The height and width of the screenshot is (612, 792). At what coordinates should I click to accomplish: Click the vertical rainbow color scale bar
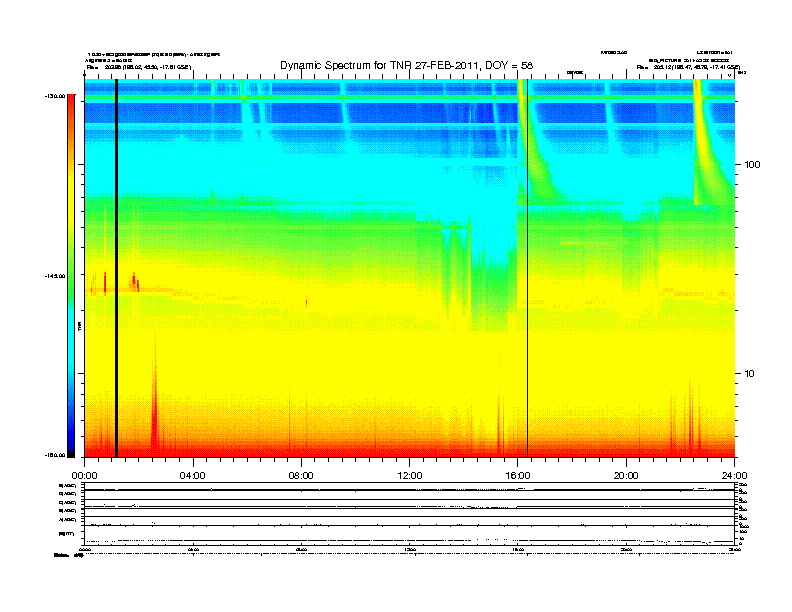click(x=71, y=276)
